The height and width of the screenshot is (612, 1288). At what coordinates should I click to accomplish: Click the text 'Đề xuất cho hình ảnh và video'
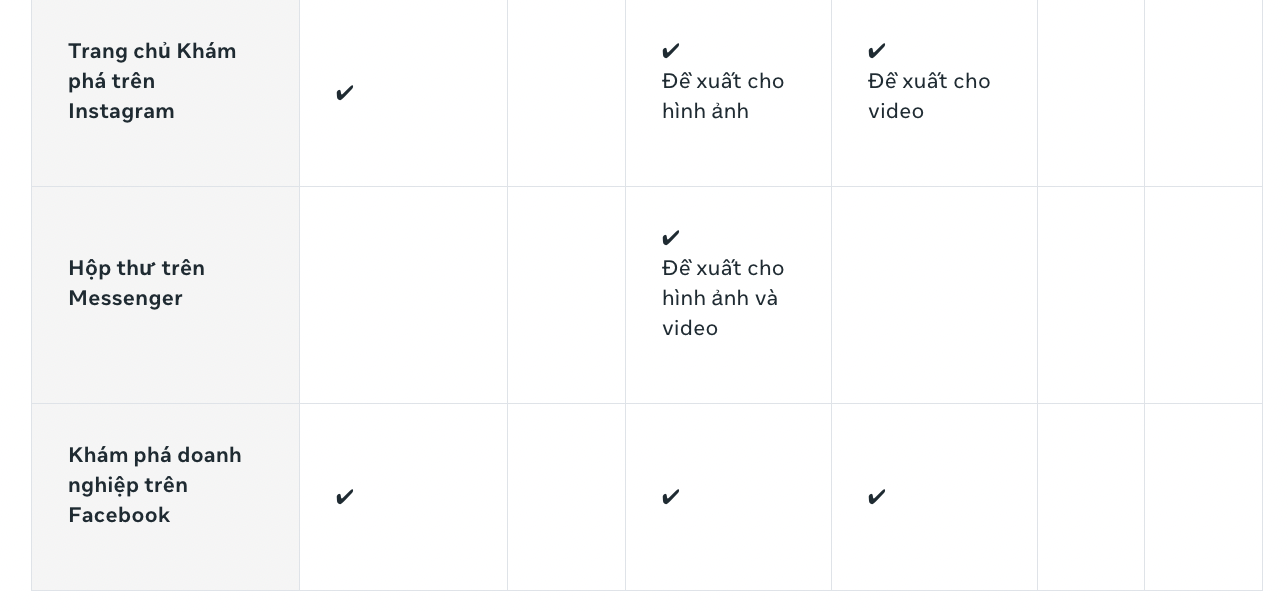723,298
